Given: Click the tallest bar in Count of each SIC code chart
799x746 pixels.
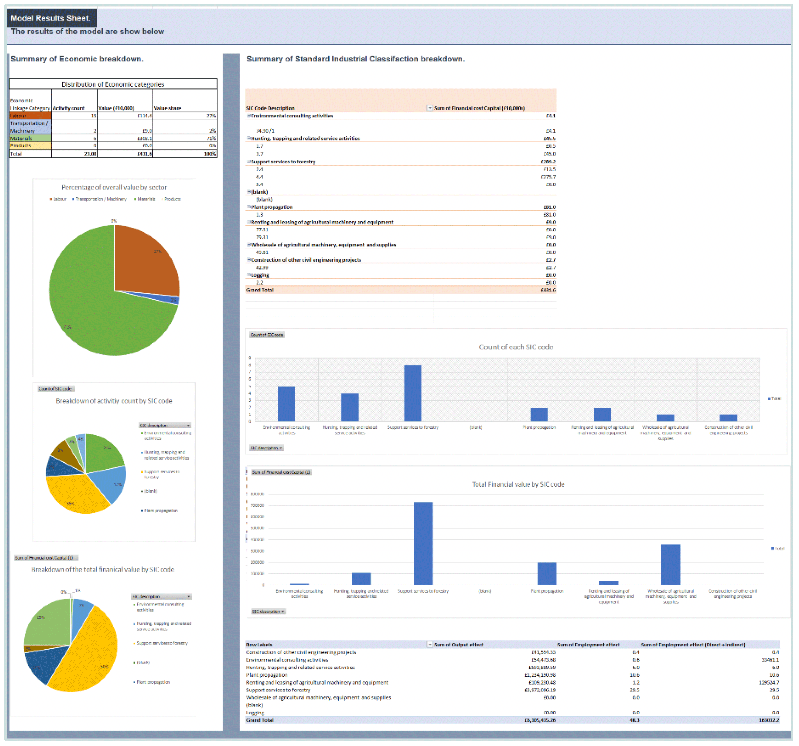Looking at the screenshot, I should pyautogui.click(x=413, y=393).
